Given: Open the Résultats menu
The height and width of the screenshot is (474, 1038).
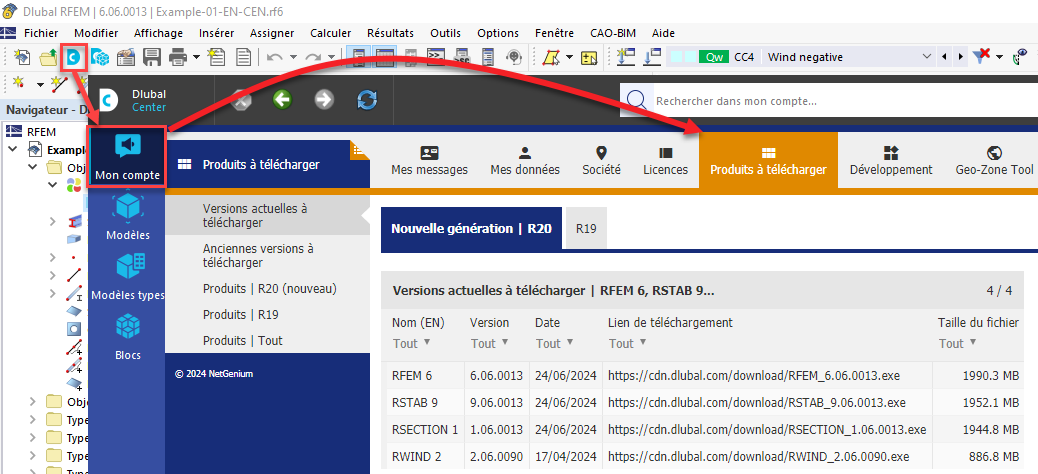Looking at the screenshot, I should [391, 33].
